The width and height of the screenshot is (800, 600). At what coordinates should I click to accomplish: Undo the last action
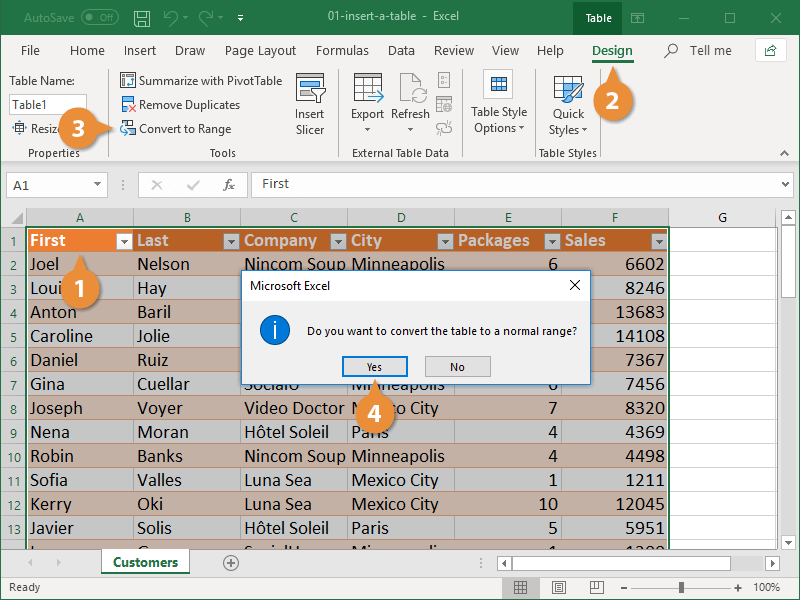170,17
